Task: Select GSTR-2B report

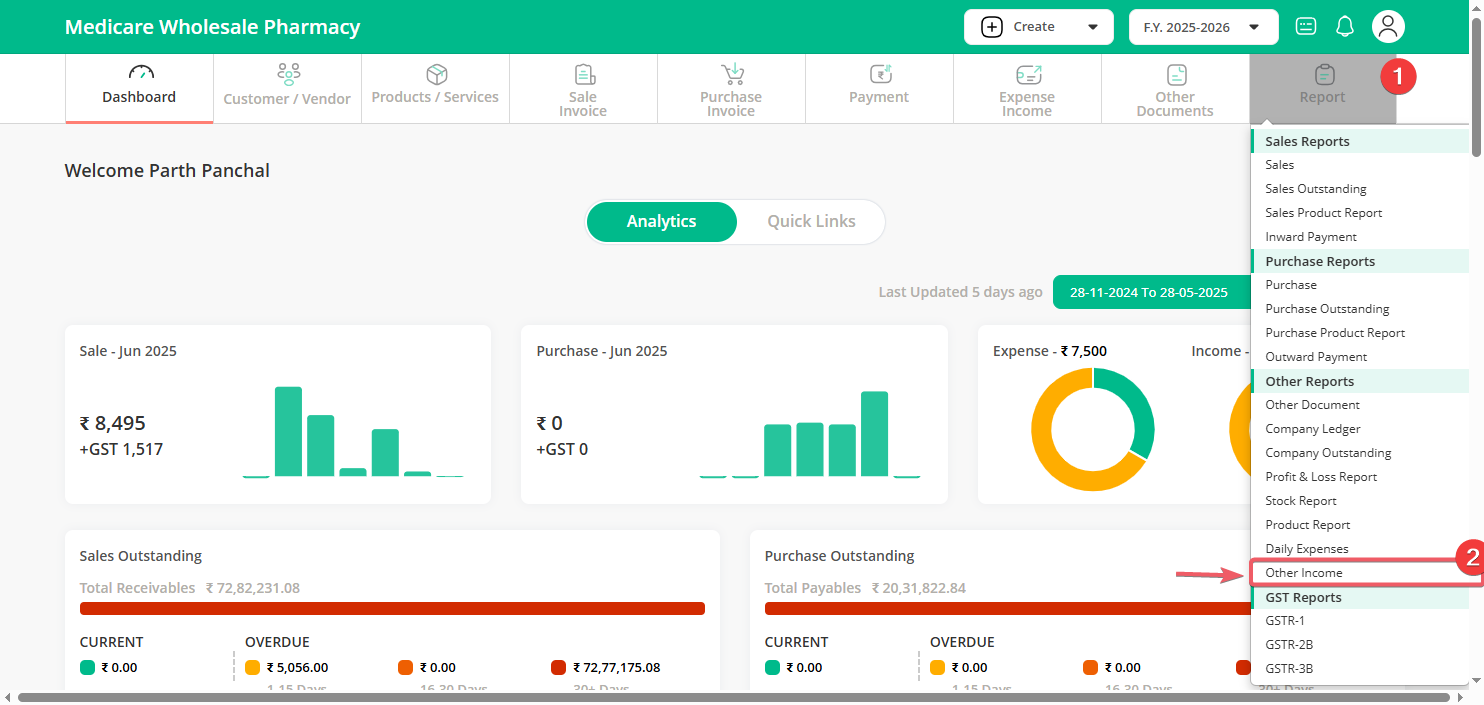Action: pos(1289,645)
